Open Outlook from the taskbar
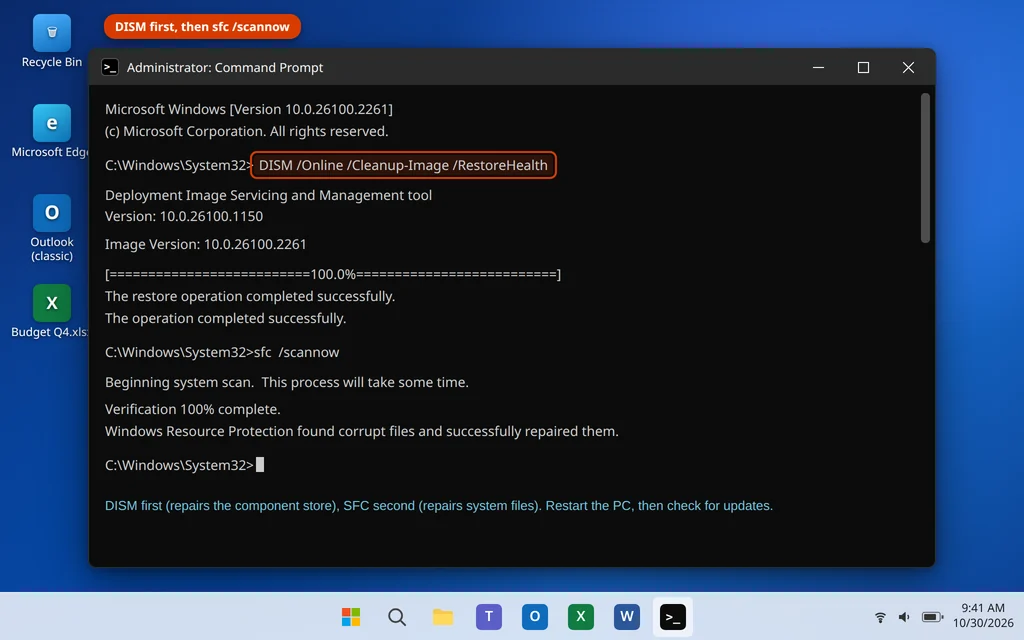 coord(534,616)
